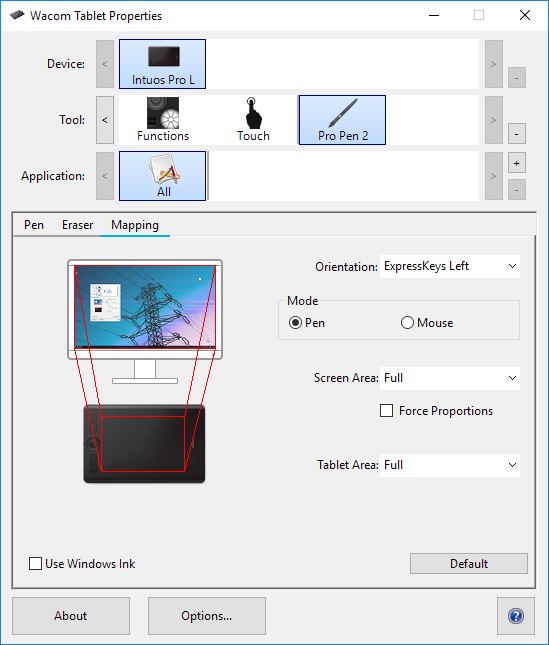Select Mouse mode radio button

pos(407,322)
